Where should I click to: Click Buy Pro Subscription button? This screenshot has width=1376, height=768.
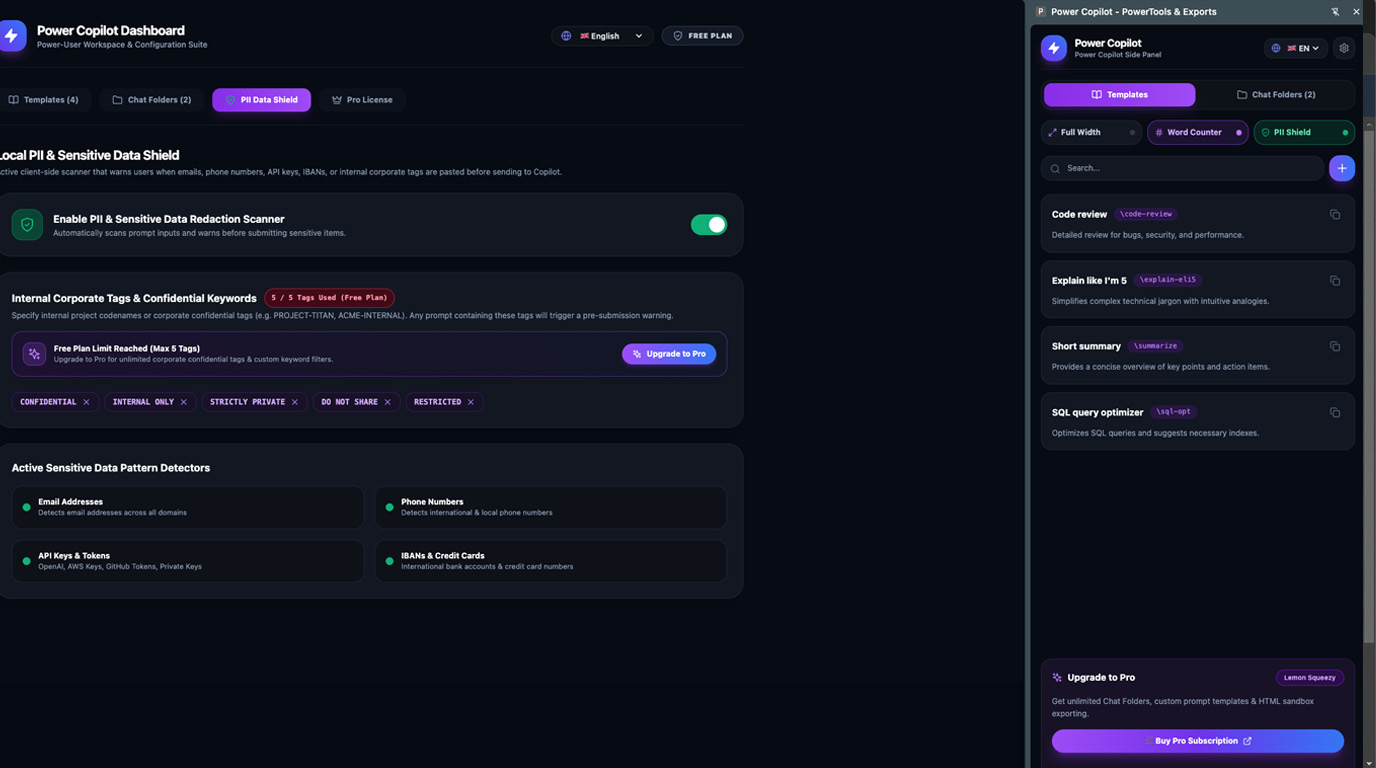pyautogui.click(x=1197, y=741)
